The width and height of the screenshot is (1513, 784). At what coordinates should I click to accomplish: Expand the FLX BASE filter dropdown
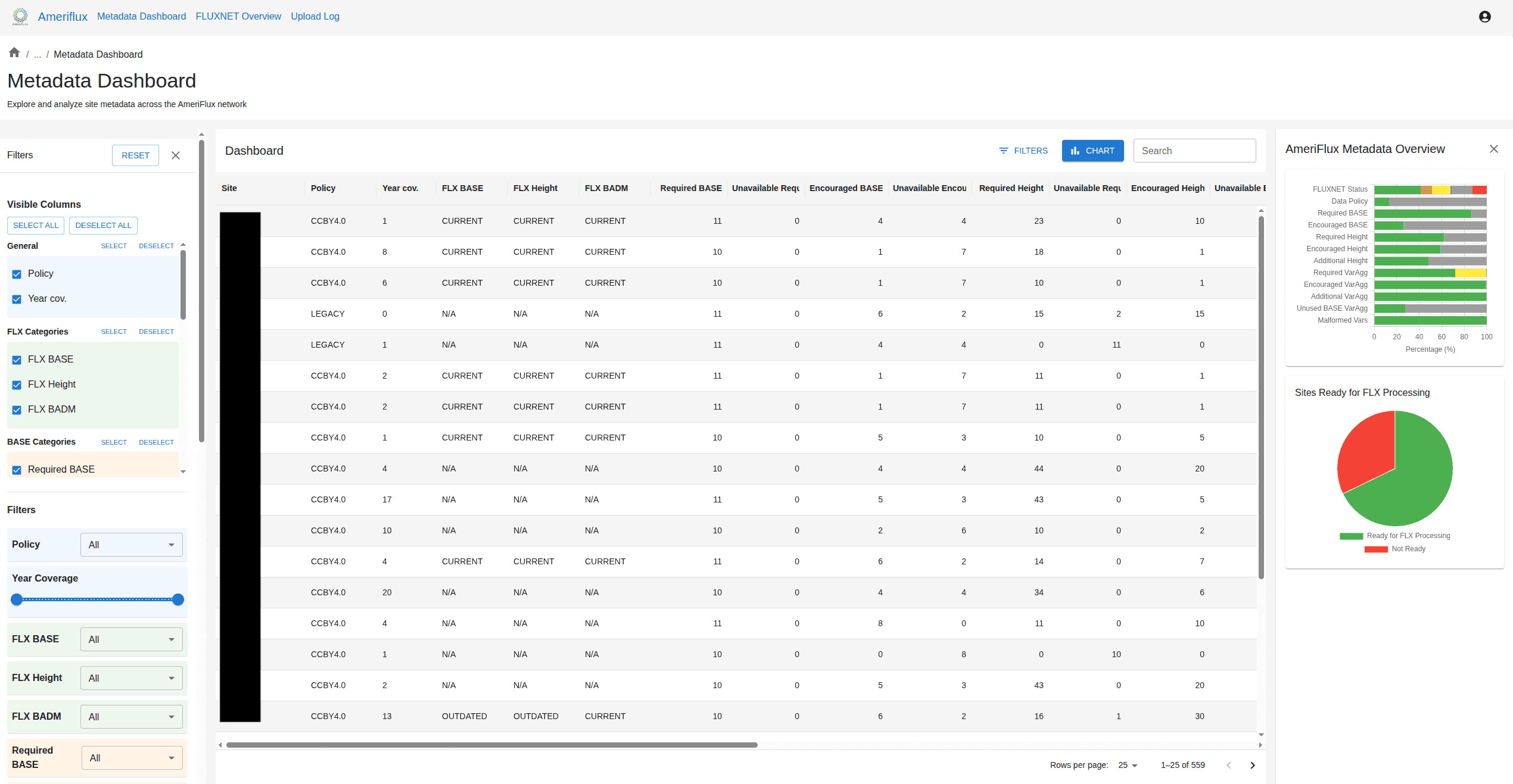click(131, 639)
